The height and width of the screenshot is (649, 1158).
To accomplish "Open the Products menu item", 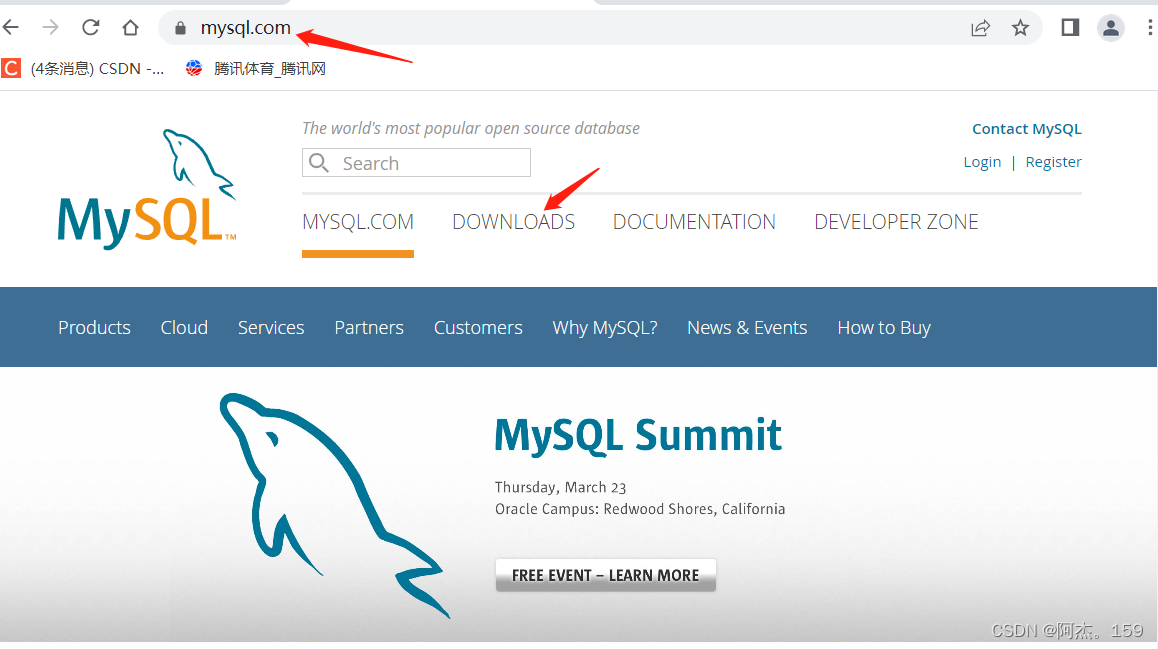I will pyautogui.click(x=95, y=328).
